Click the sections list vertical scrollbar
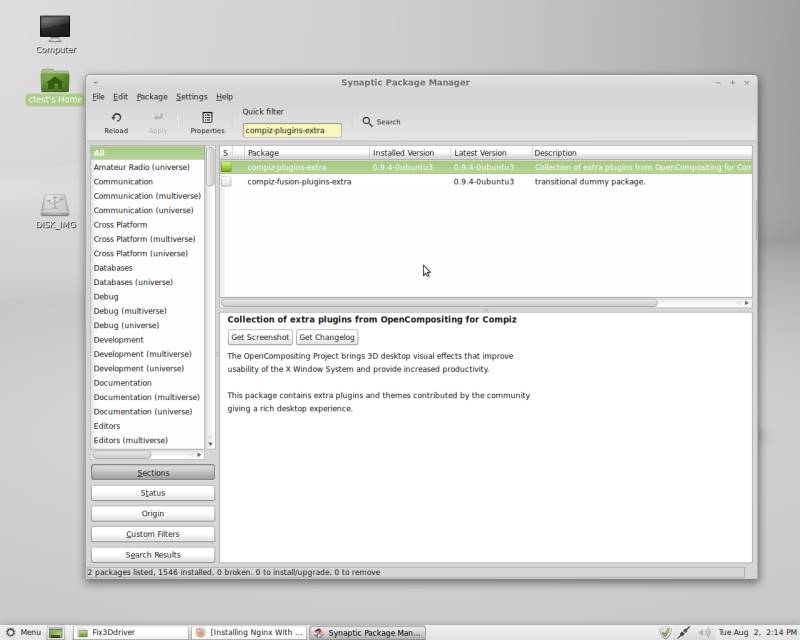The height and width of the screenshot is (640, 800). [x=210, y=166]
